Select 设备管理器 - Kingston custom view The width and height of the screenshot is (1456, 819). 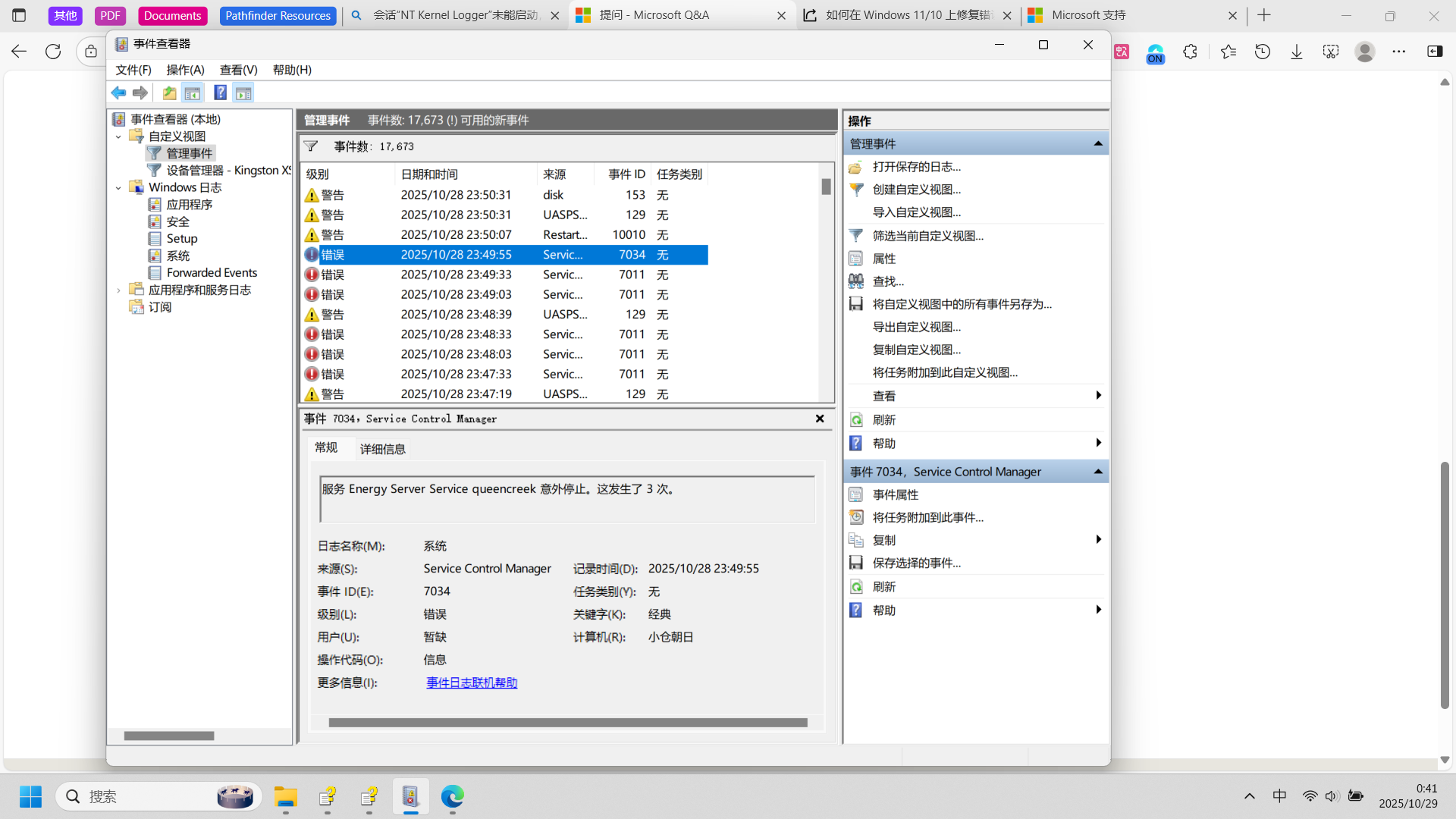pyautogui.click(x=228, y=170)
